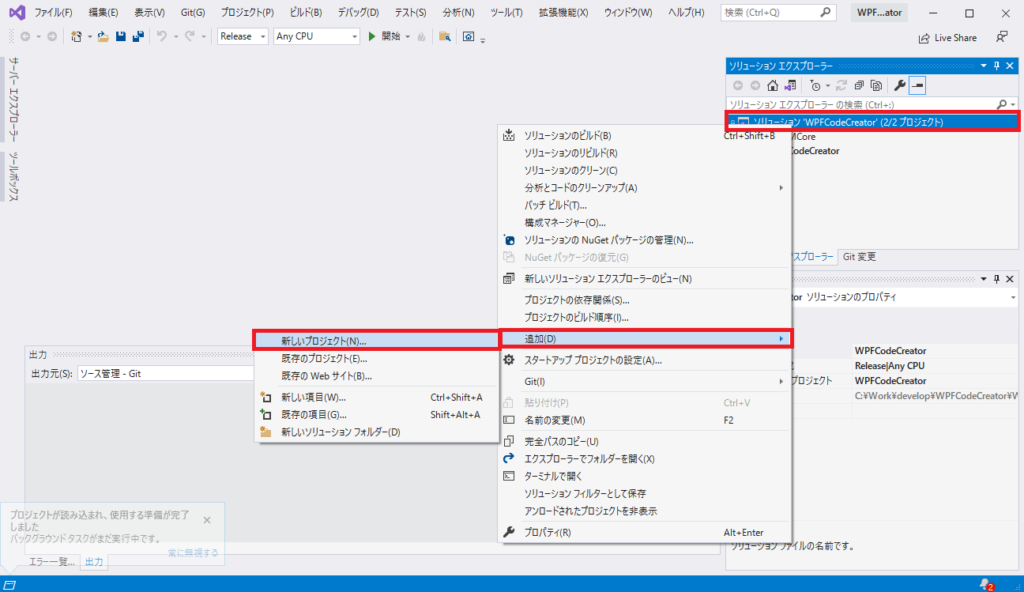Open the new project icon dropdown arrow

(x=89, y=37)
